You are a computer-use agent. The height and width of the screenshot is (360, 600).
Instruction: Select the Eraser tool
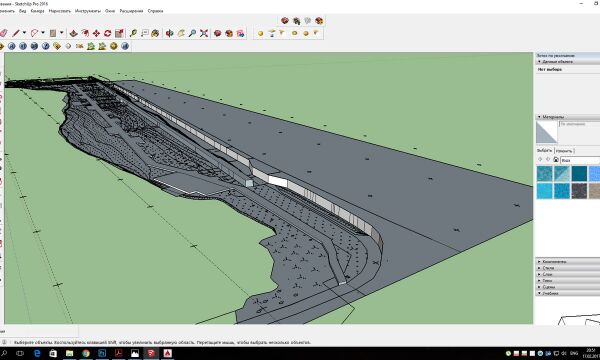pos(3,33)
